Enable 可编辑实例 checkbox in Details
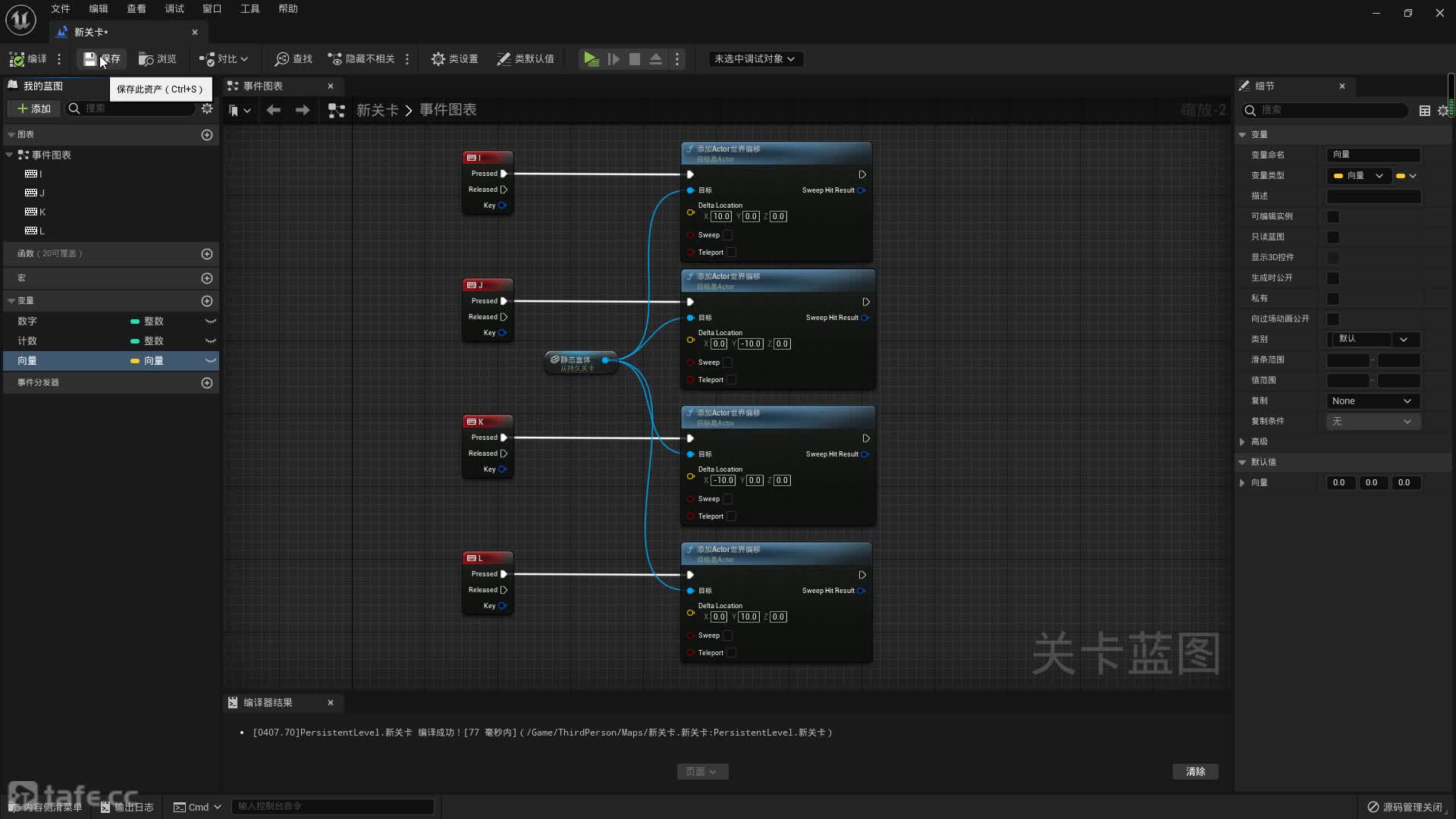1456x819 pixels. (x=1333, y=217)
